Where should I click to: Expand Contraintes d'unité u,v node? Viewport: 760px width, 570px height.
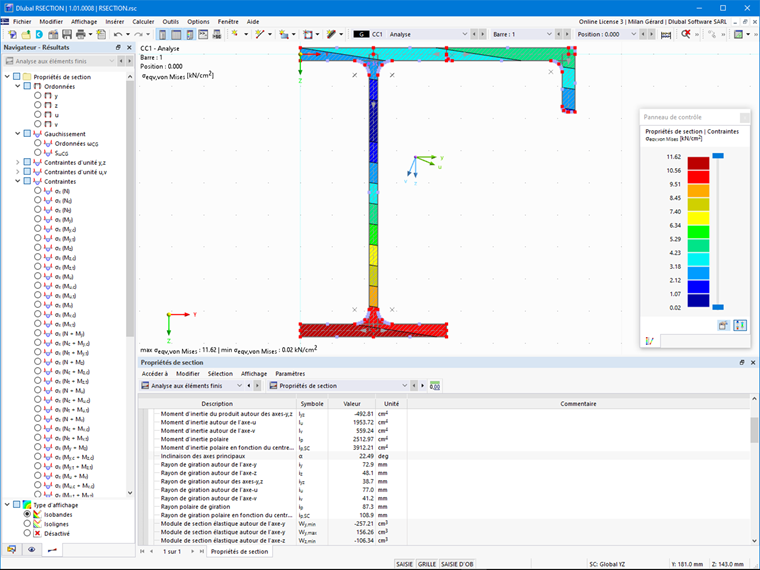tap(17, 172)
